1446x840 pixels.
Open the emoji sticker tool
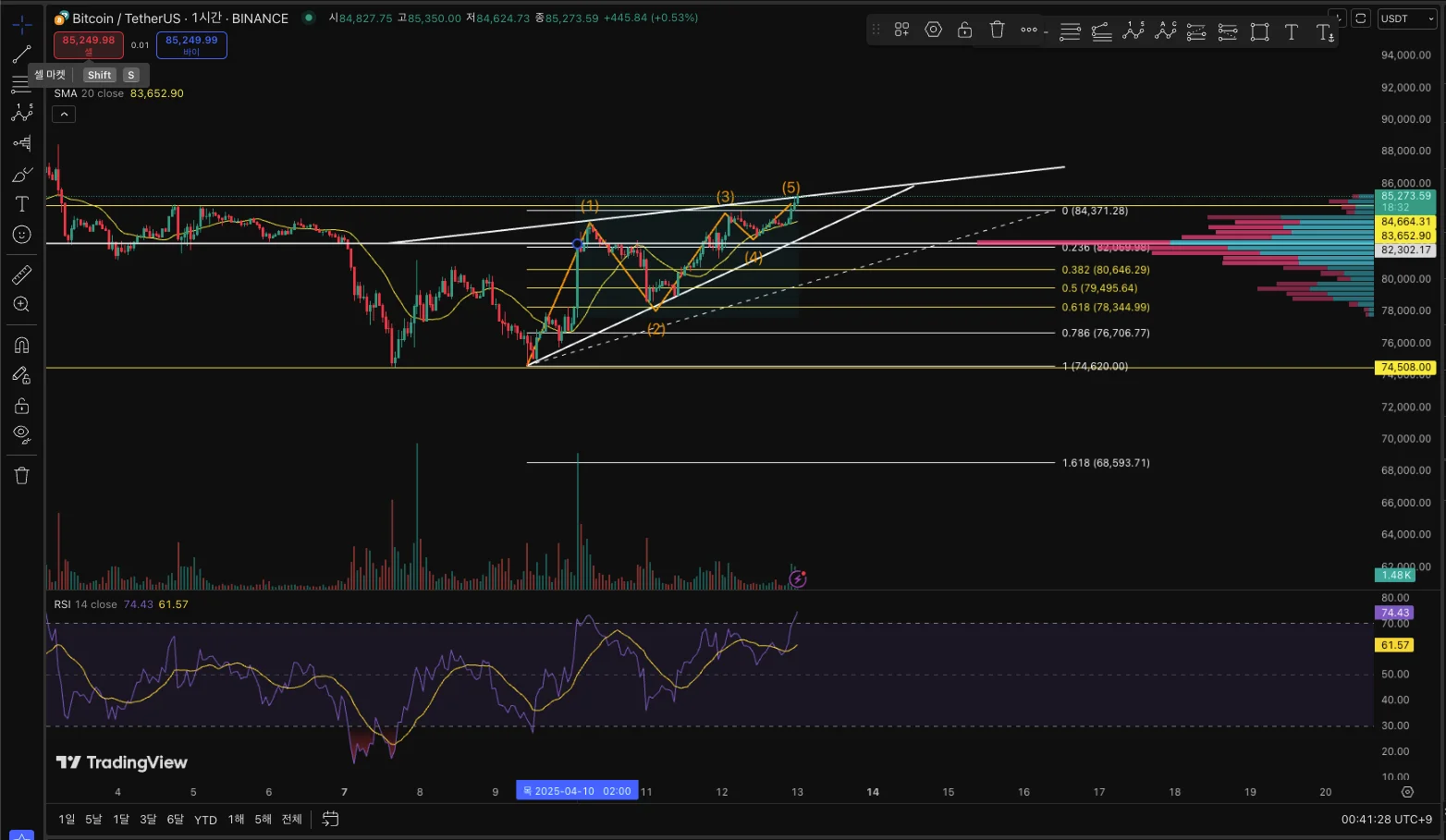pos(21,235)
